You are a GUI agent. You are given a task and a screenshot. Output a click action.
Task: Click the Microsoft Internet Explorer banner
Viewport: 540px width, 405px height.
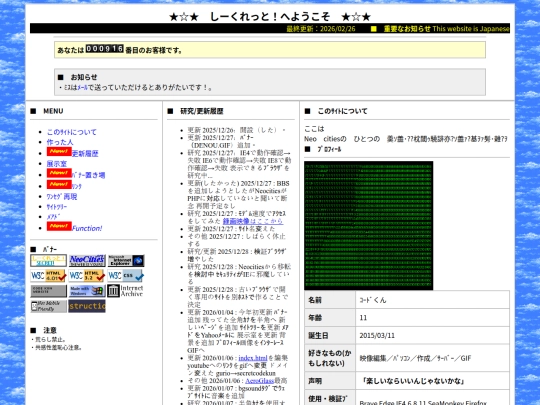click(126, 261)
